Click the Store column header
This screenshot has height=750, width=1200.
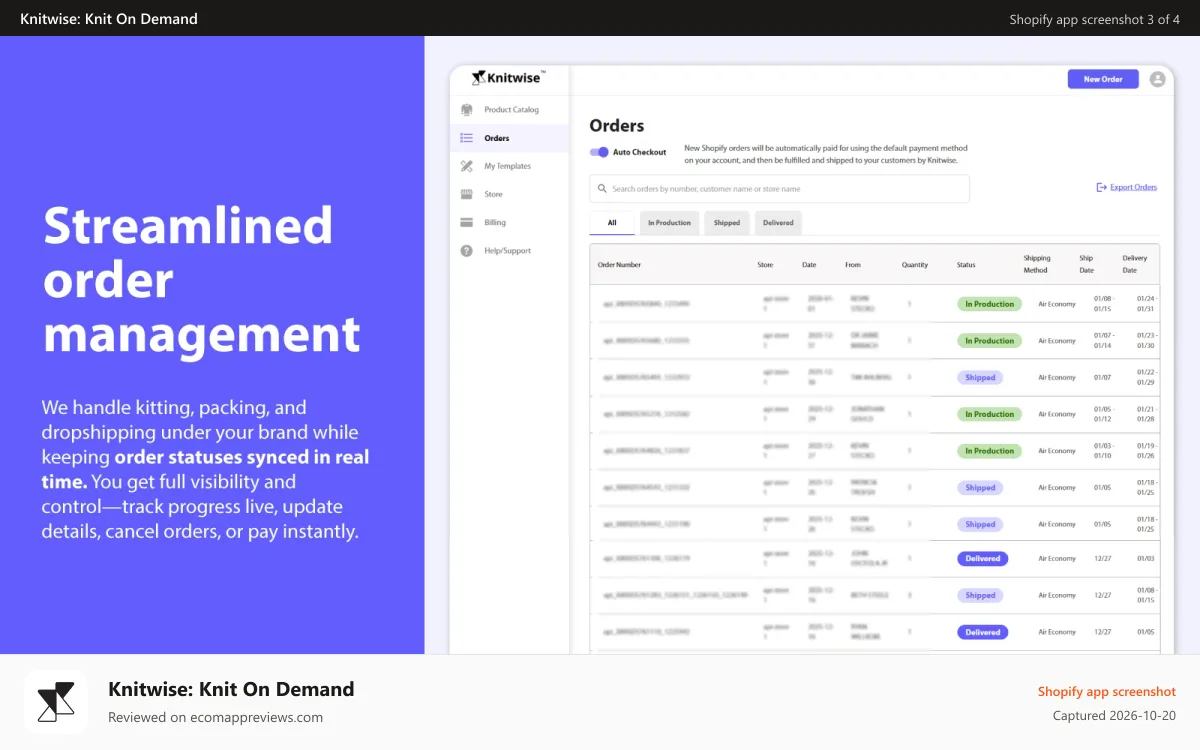tap(765, 265)
